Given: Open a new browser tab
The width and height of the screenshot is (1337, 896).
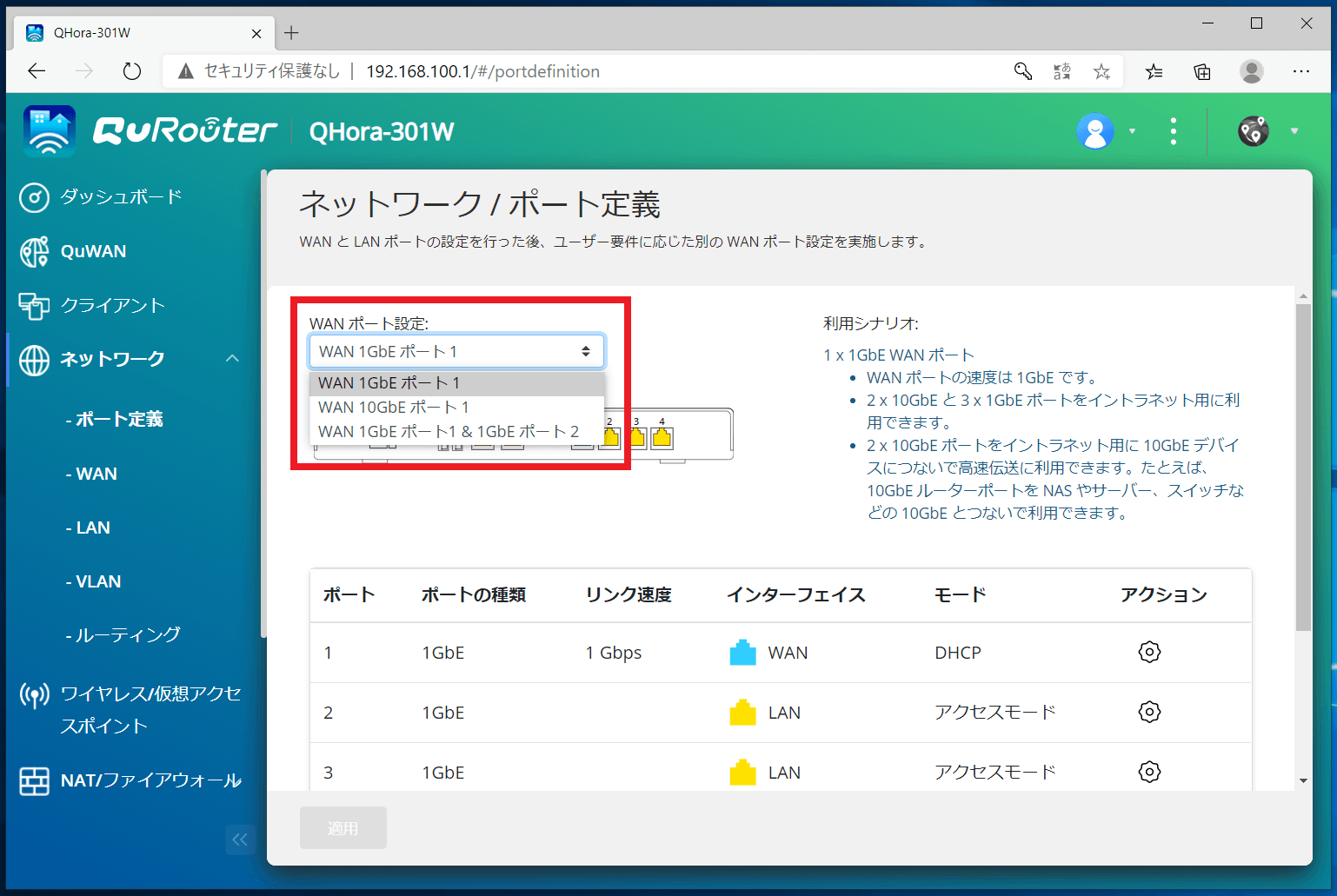Looking at the screenshot, I should [291, 33].
